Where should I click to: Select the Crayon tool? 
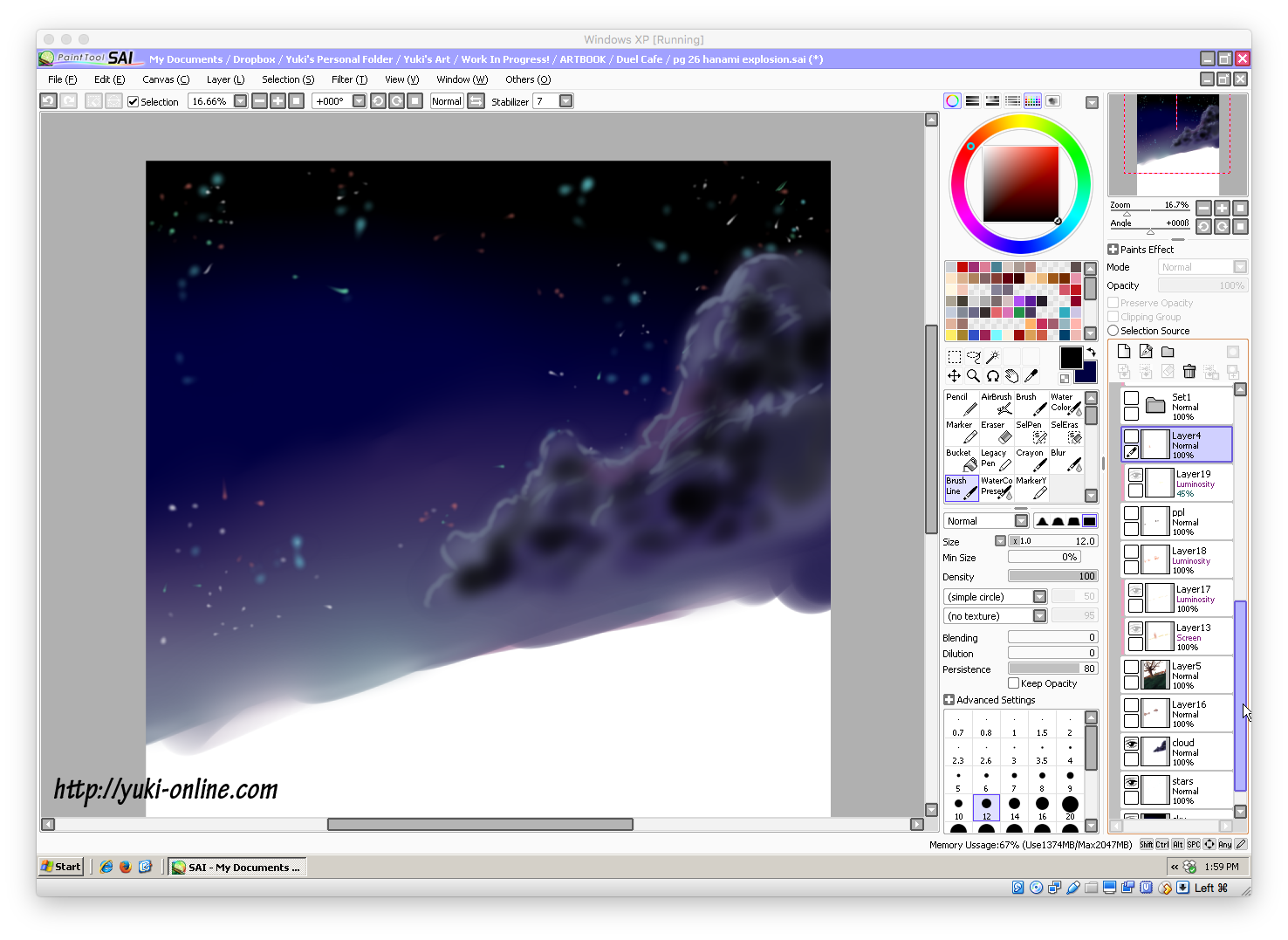point(1031,460)
